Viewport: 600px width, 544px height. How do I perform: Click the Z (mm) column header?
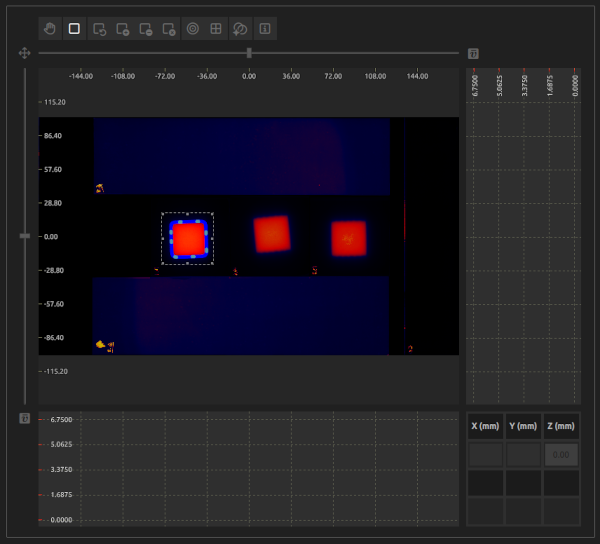click(561, 426)
